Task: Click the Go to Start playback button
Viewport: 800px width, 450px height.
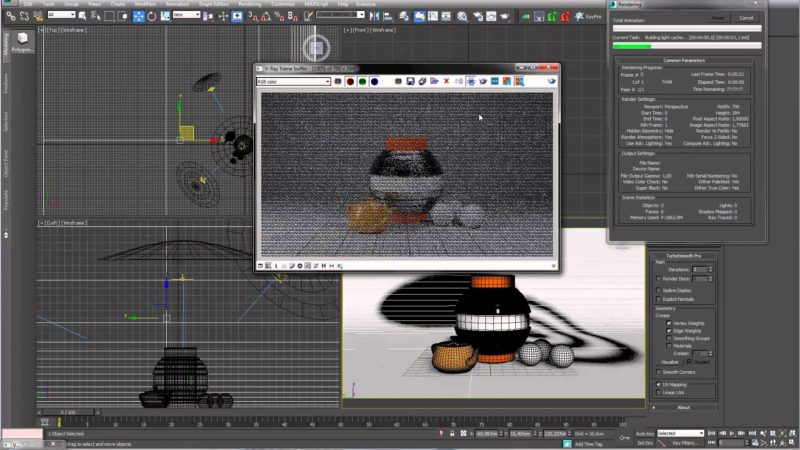Action: tap(713, 433)
